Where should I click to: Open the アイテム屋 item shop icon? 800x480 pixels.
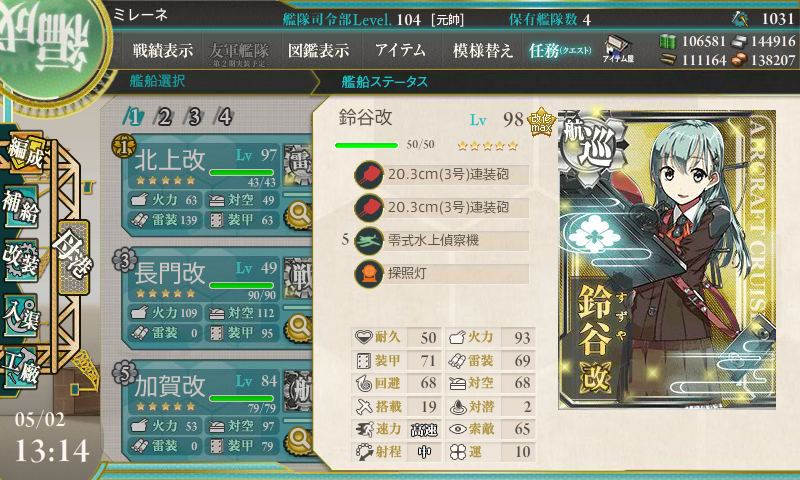618,49
